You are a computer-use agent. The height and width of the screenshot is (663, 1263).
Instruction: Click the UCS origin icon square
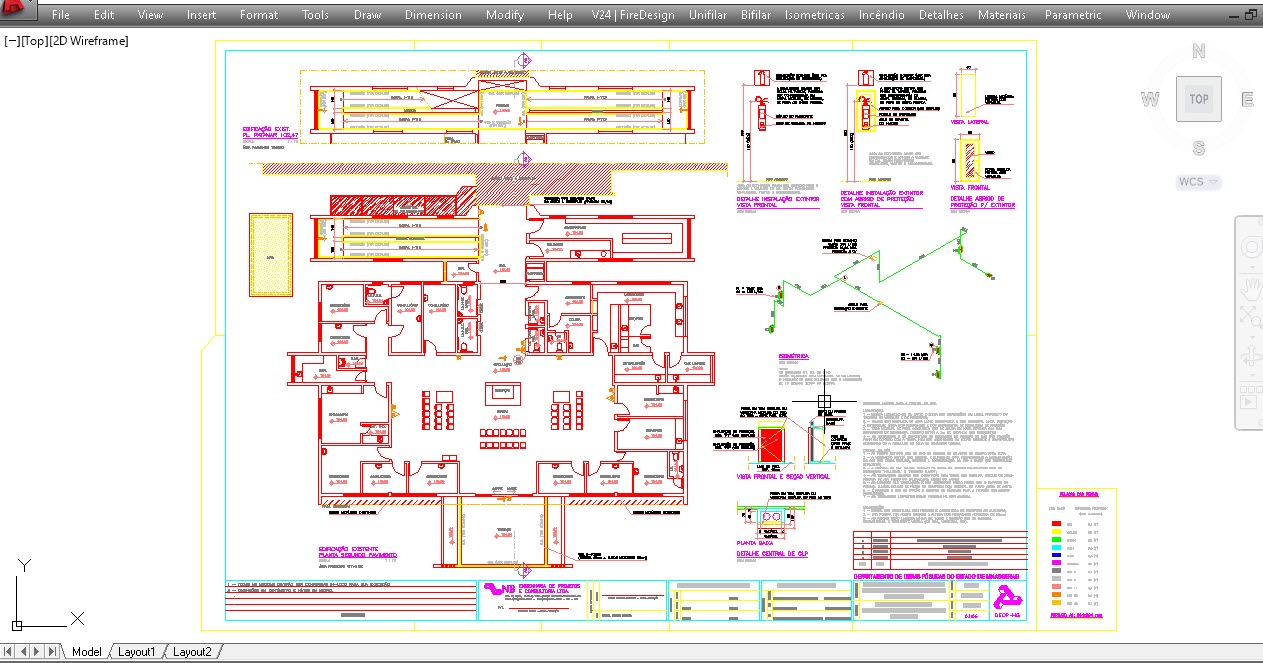pos(17,624)
